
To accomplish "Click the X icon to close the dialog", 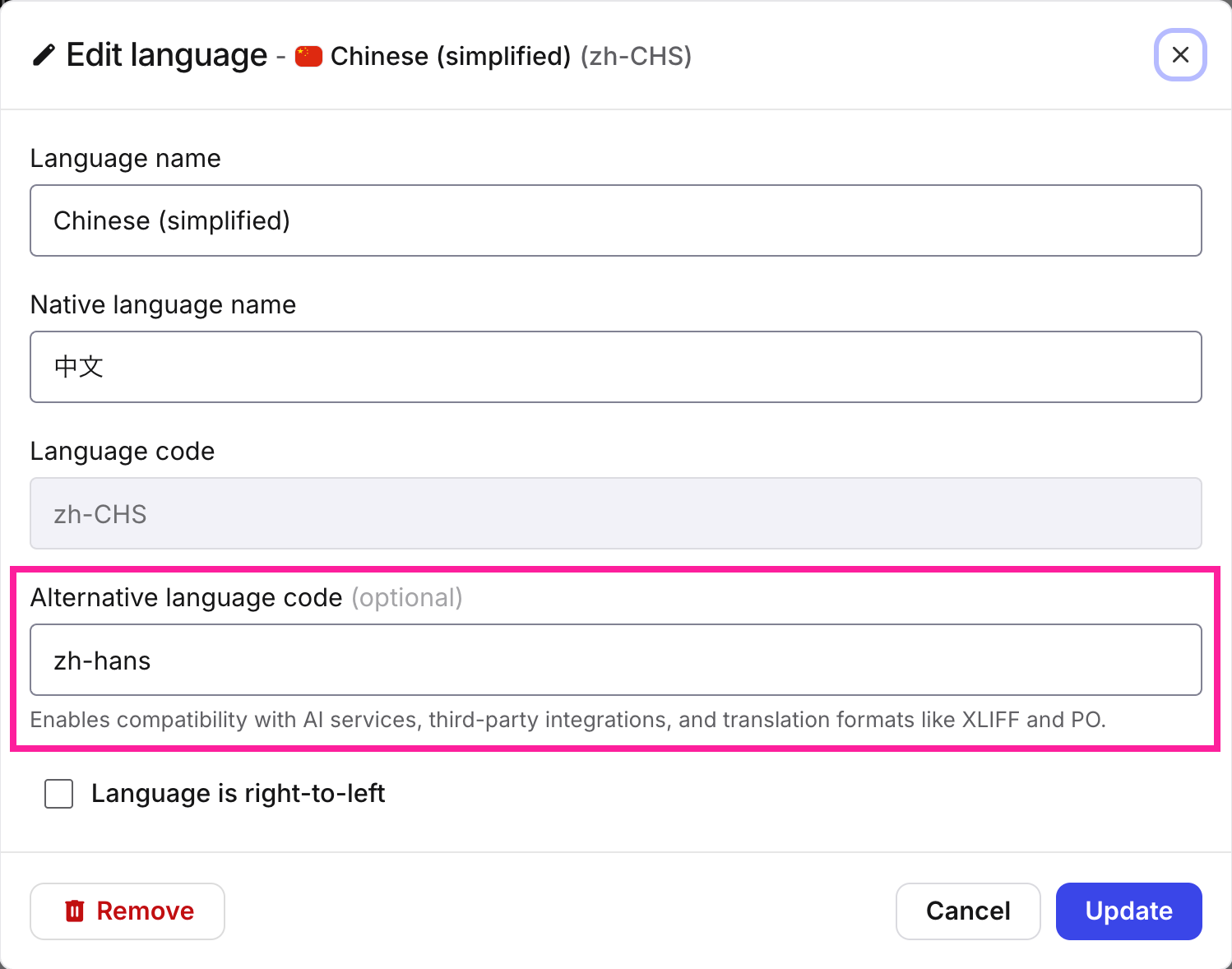I will (x=1180, y=54).
